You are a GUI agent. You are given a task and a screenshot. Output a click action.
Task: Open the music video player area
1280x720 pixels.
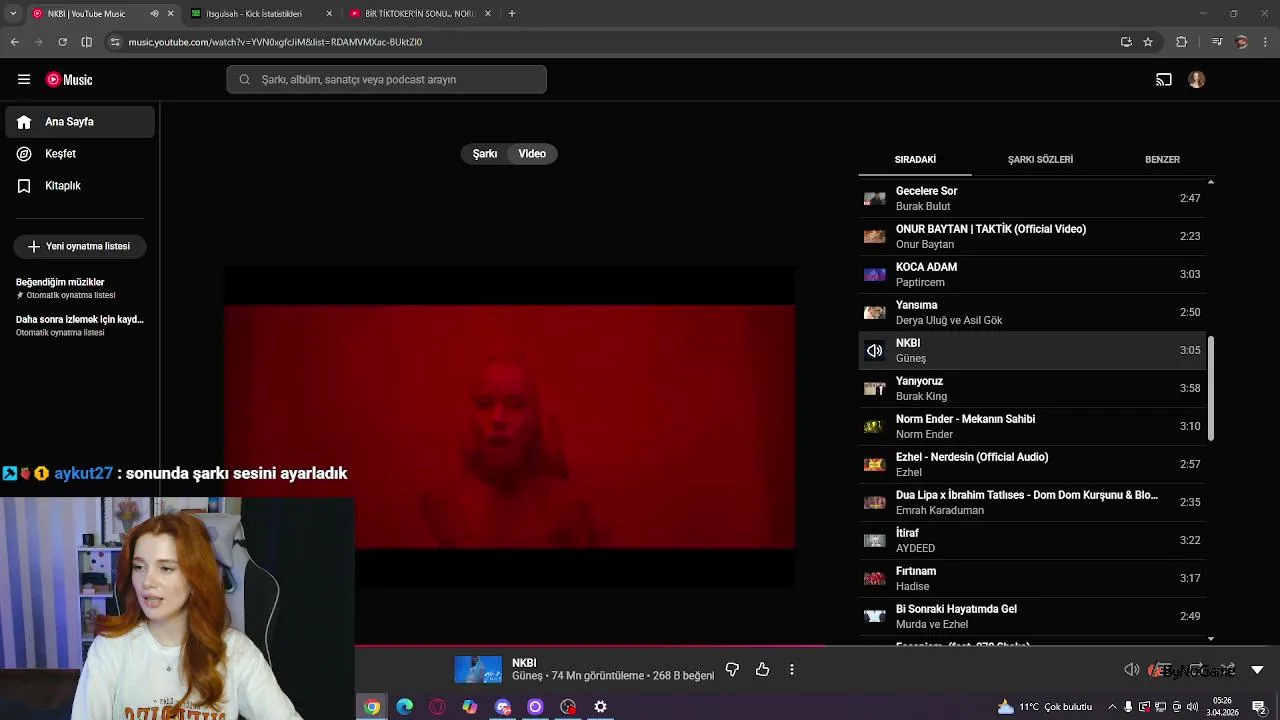coord(510,427)
